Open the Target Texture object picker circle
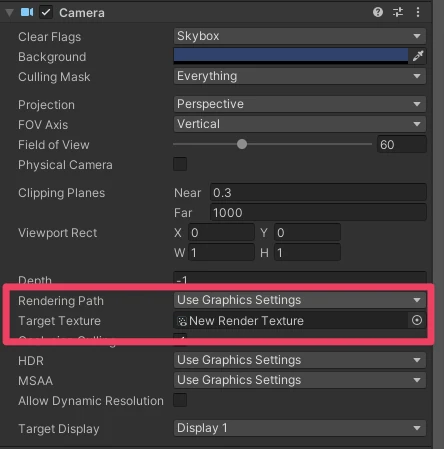The height and width of the screenshot is (449, 444). [x=417, y=320]
